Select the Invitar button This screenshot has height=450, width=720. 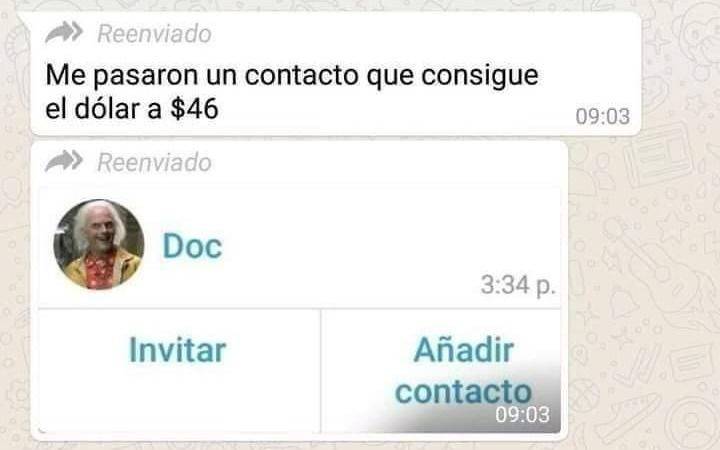pyautogui.click(x=178, y=350)
